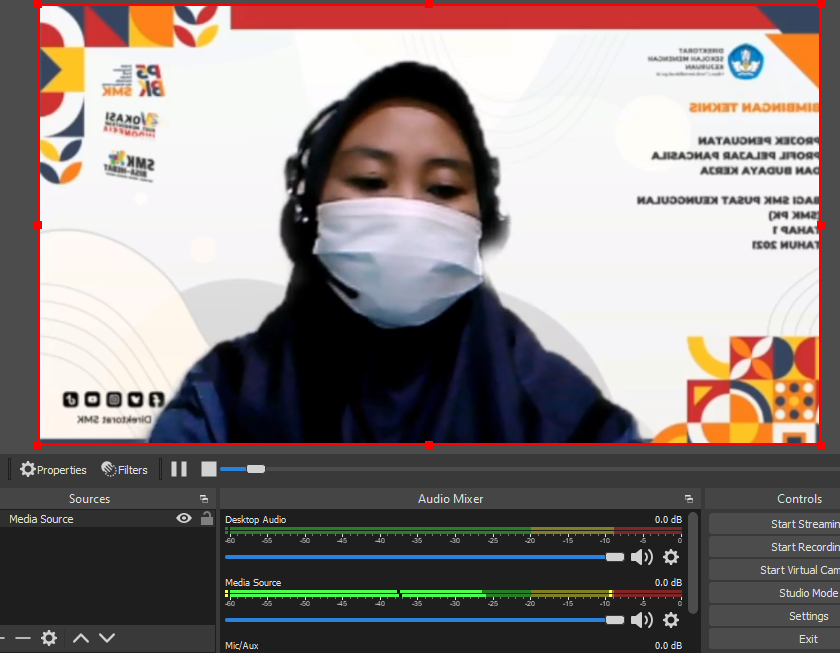The height and width of the screenshot is (653, 840).
Task: Click the left-middle resize handle of preview
Action: click(38, 225)
